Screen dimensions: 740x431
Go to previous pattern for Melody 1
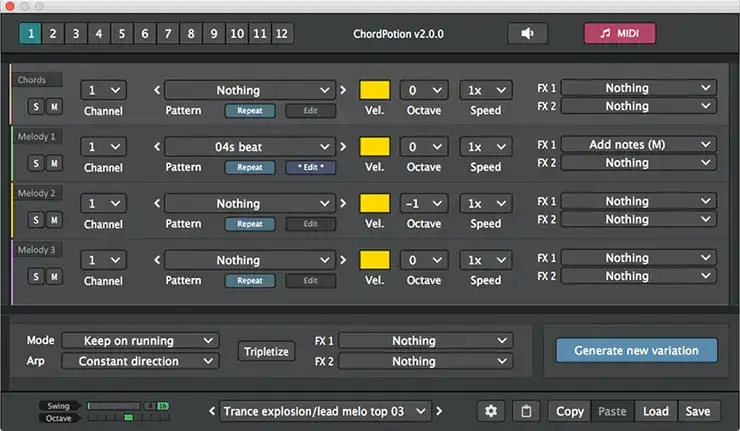point(157,147)
